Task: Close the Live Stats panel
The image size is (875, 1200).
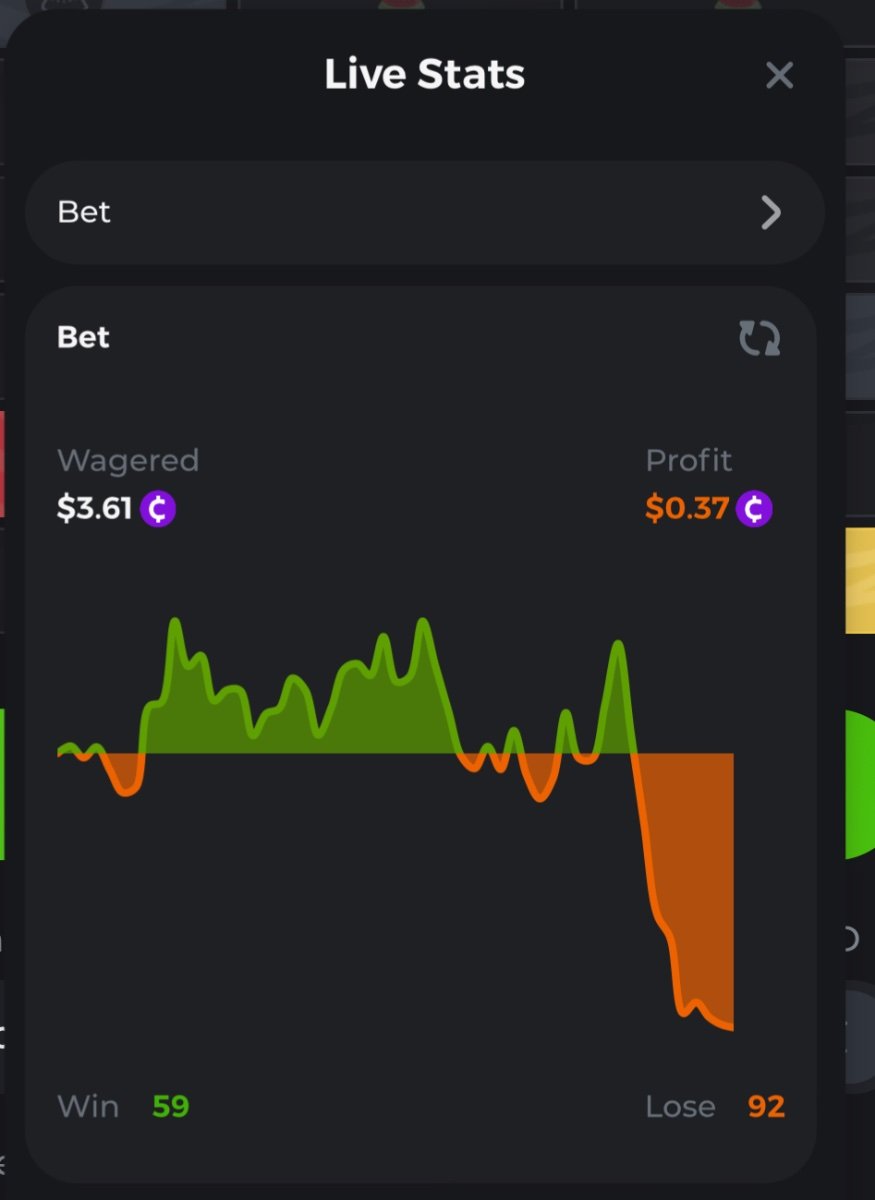Action: (x=779, y=75)
